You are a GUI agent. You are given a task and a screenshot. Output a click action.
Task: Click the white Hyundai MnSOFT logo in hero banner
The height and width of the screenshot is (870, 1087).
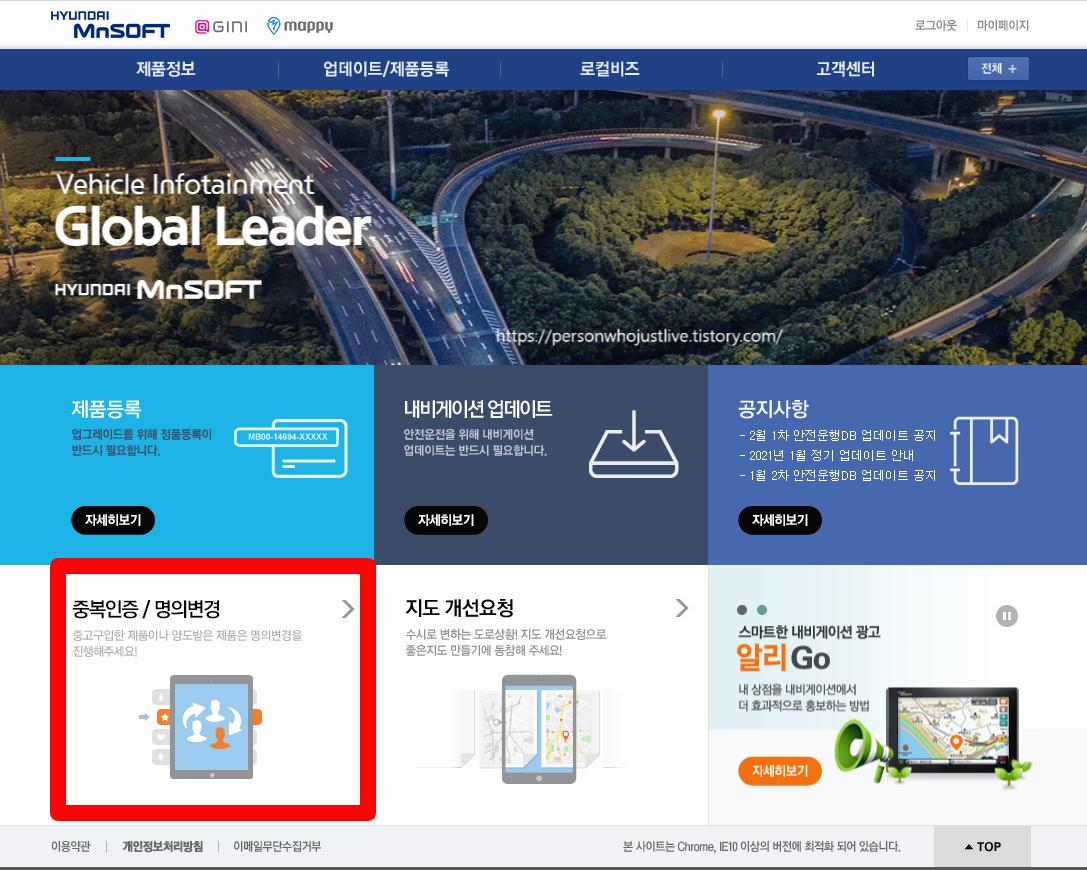point(158,289)
